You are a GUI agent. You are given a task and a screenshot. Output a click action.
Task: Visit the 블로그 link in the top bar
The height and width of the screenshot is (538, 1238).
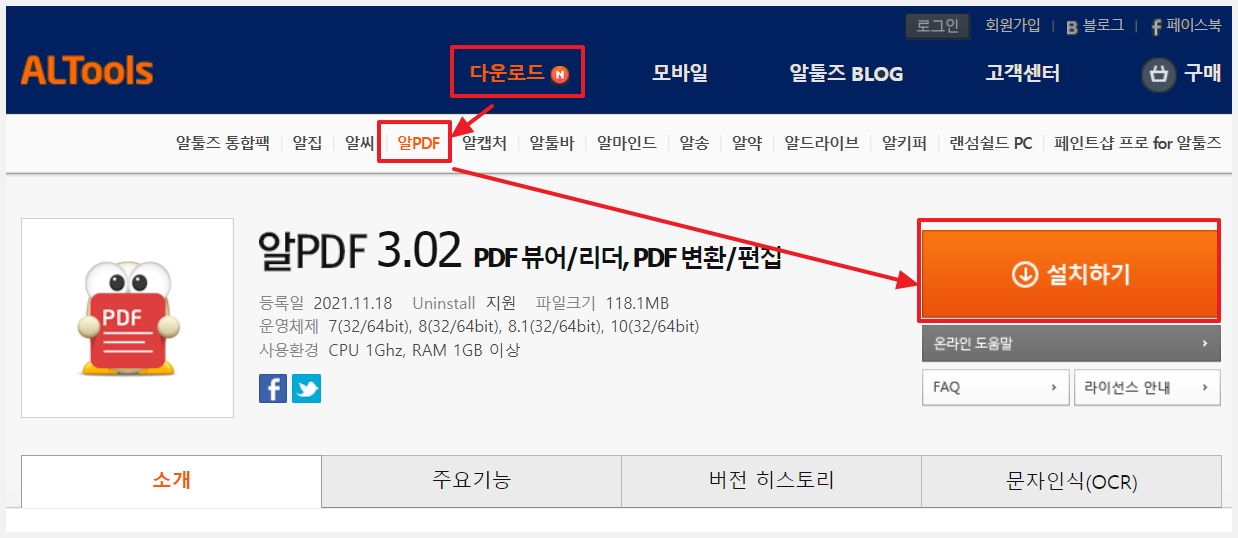(x=1095, y=26)
